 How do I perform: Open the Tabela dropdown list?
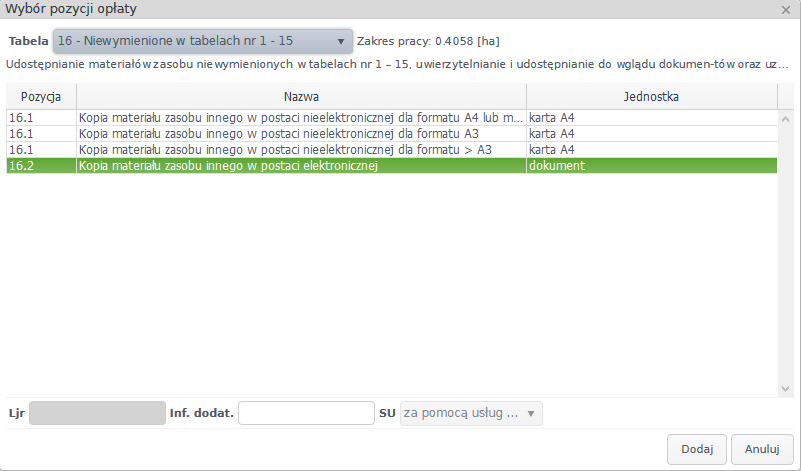(203, 41)
